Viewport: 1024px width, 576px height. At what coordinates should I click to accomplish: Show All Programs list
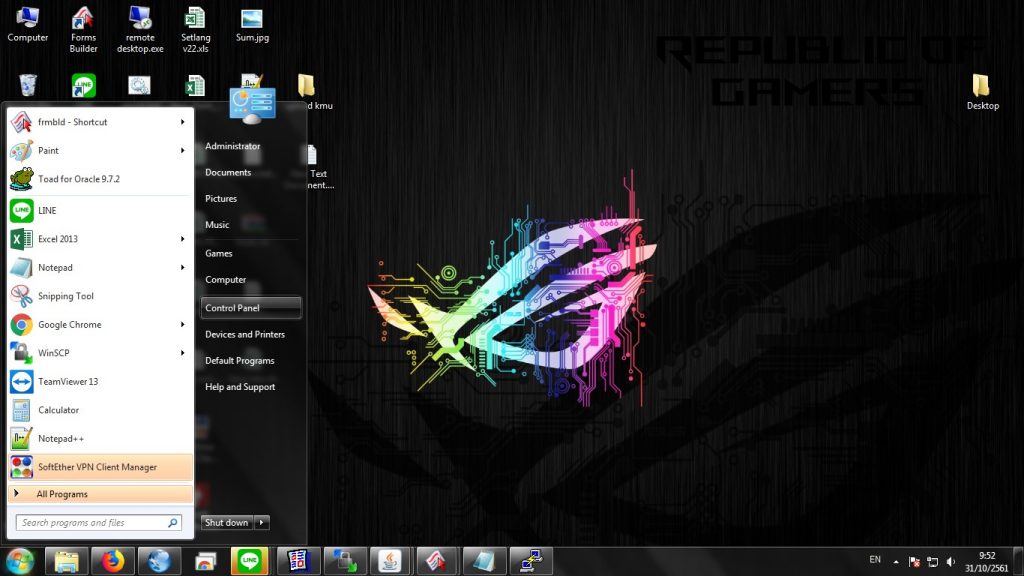[x=101, y=494]
